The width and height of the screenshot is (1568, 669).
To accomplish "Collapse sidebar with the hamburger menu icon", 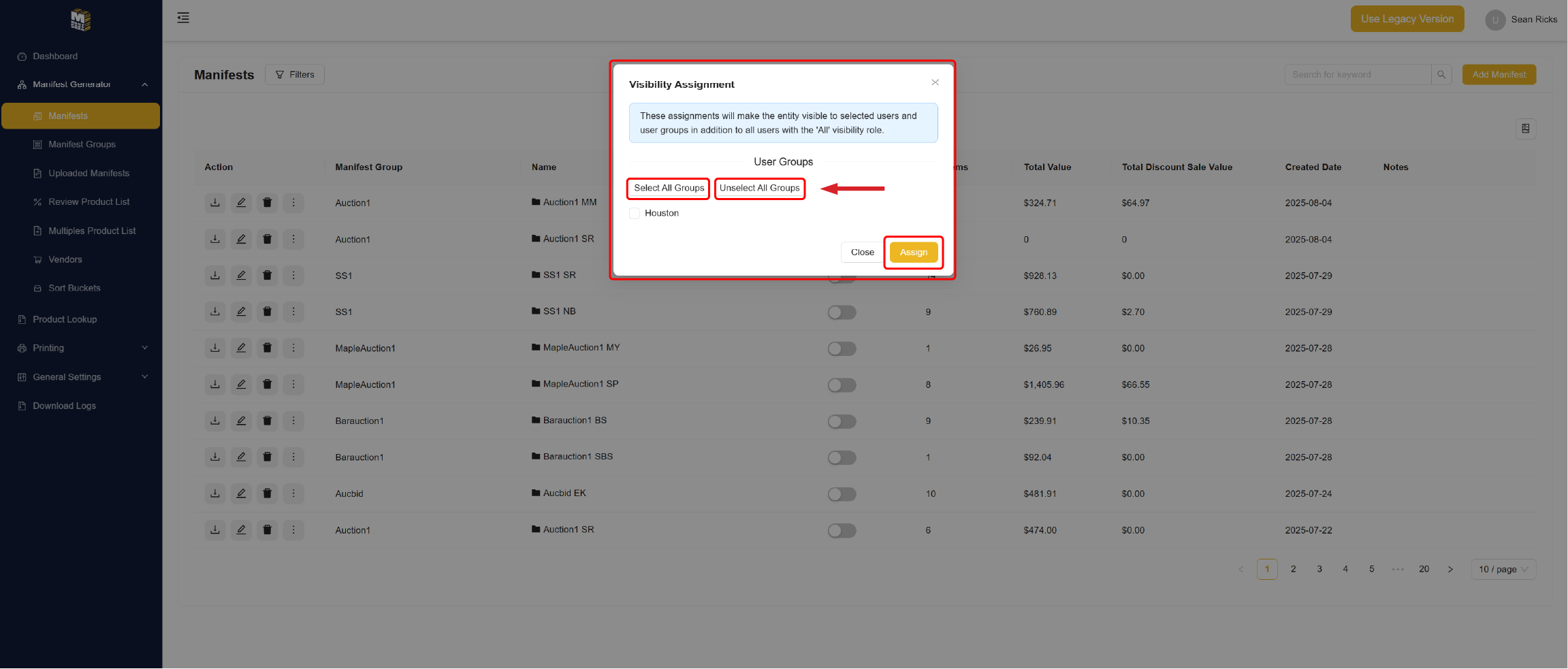I will 183,18.
